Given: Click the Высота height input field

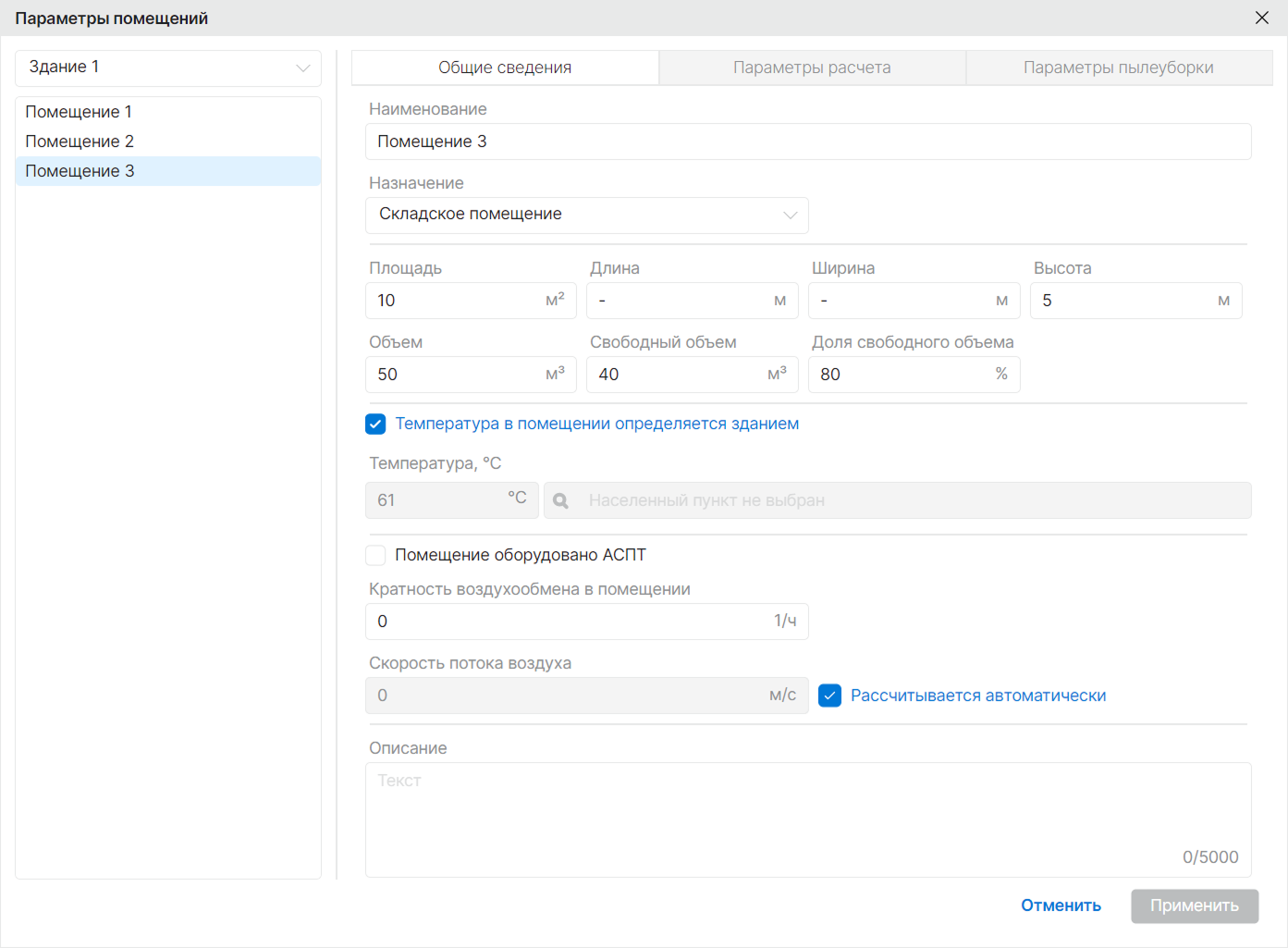Looking at the screenshot, I should click(x=1136, y=301).
